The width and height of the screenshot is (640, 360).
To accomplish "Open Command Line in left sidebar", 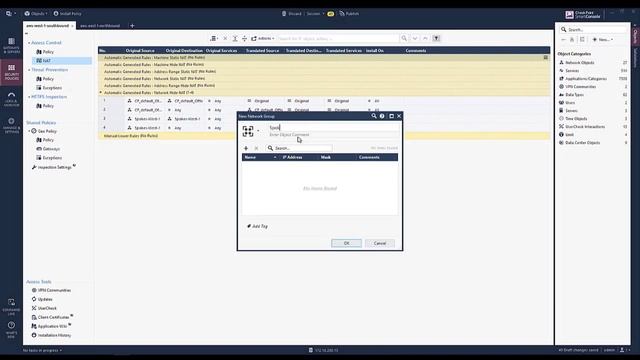I will 11,307.
